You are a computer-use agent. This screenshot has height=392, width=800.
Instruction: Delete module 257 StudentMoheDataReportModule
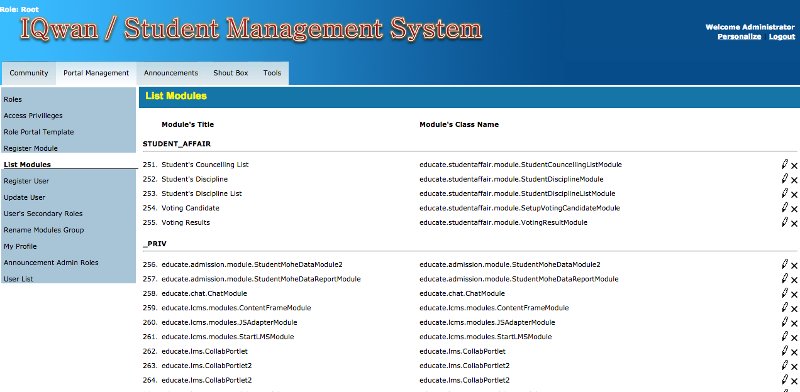794,280
